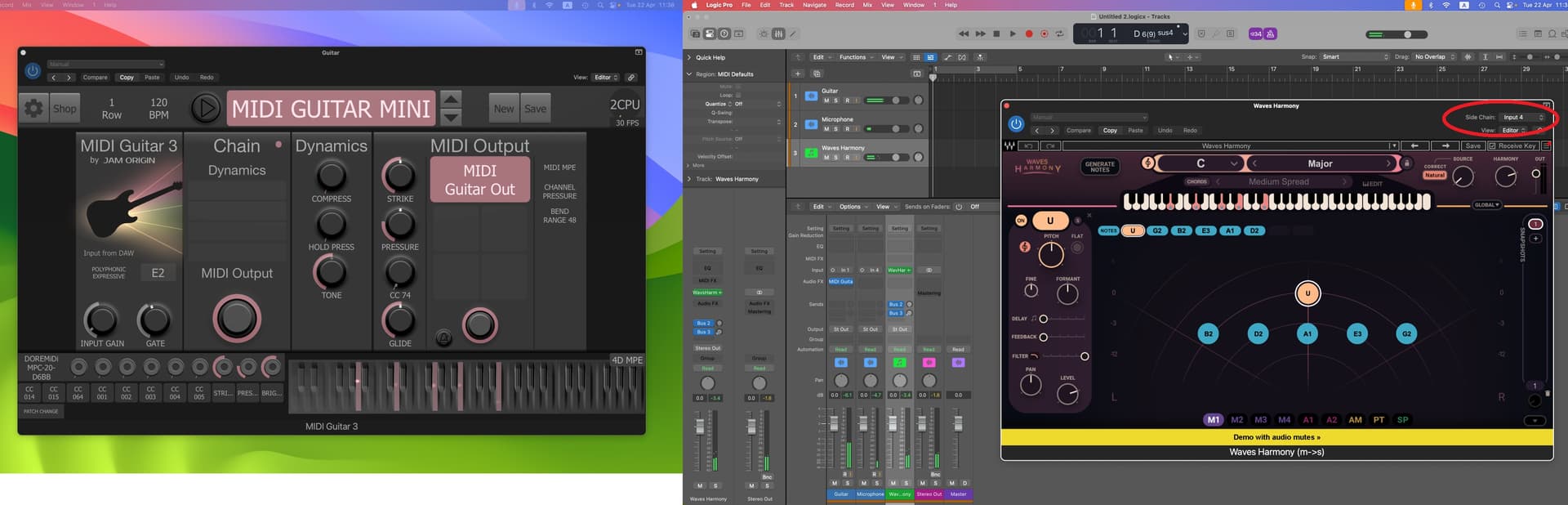The image size is (1568, 505).
Task: Open Editors with the pencil toolbar icon
Action: tap(793, 34)
